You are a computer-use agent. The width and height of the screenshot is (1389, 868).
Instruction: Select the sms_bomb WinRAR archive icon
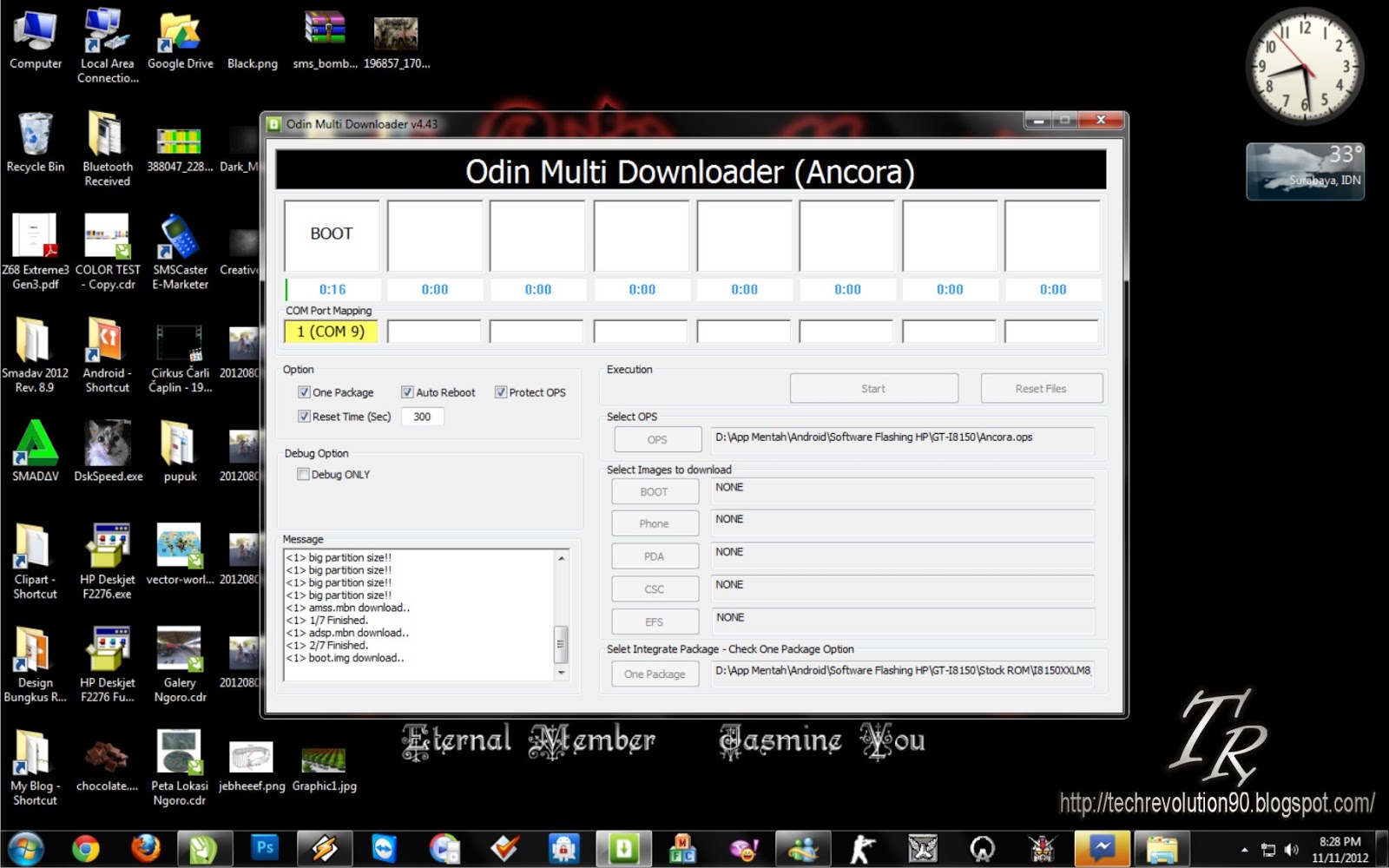[x=325, y=41]
